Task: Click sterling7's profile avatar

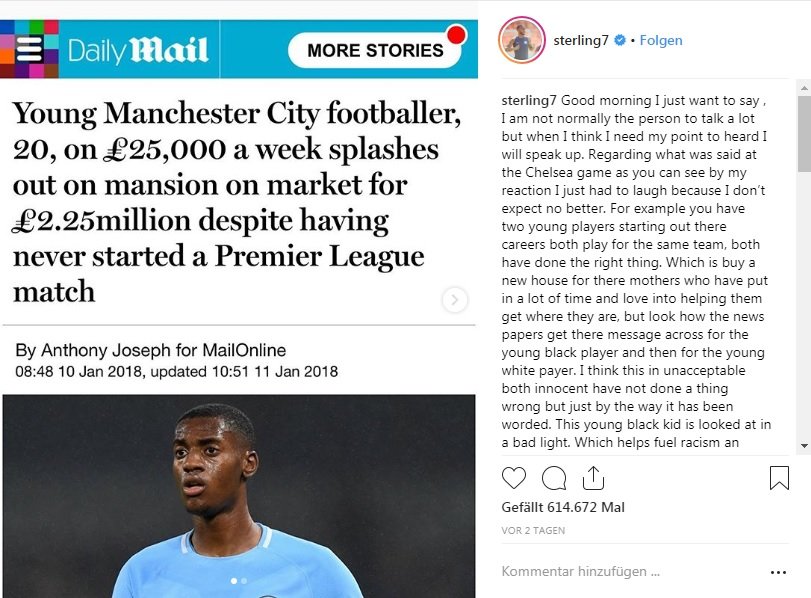Action: (520, 41)
